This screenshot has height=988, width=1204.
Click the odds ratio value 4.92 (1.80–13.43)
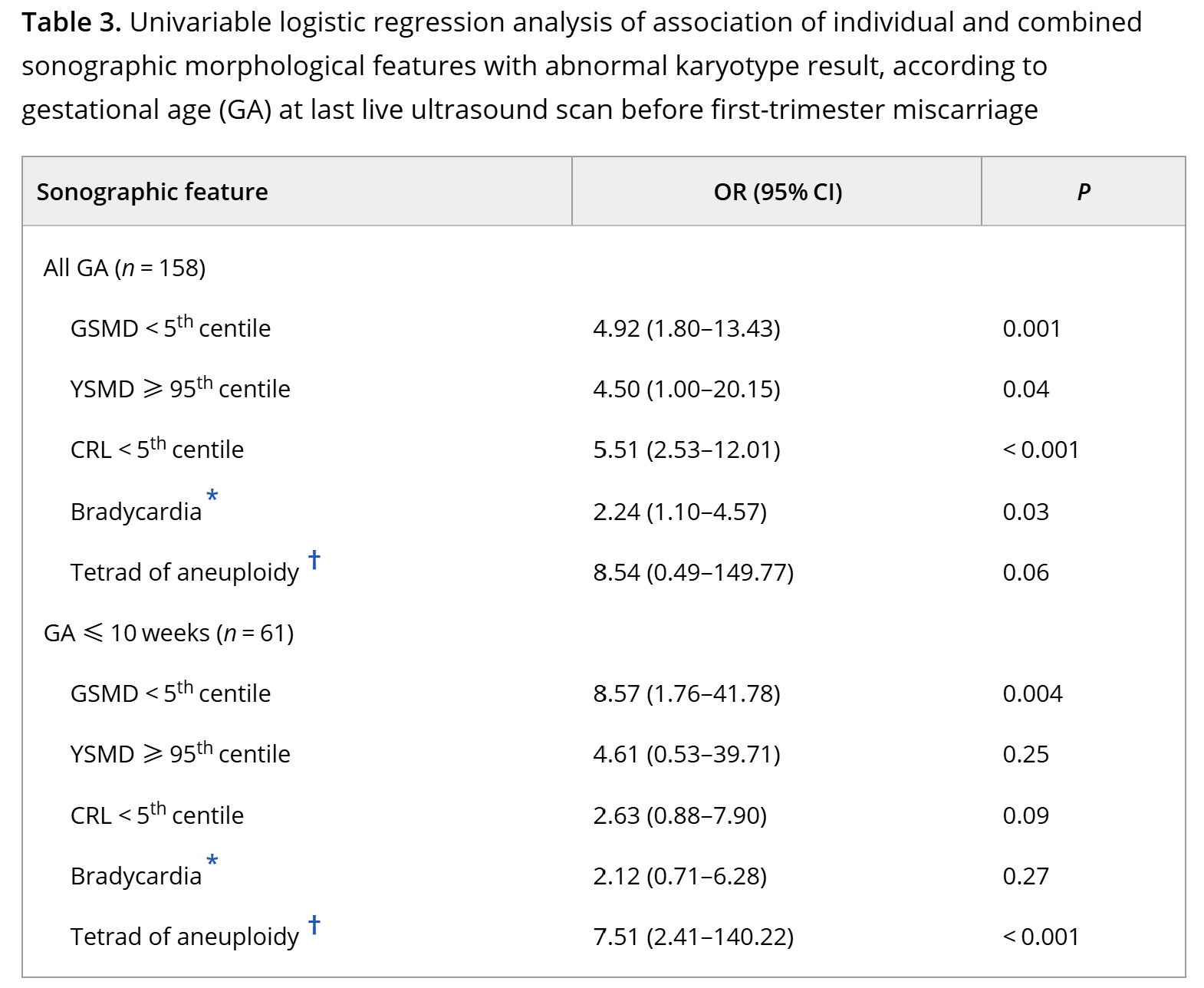point(686,328)
